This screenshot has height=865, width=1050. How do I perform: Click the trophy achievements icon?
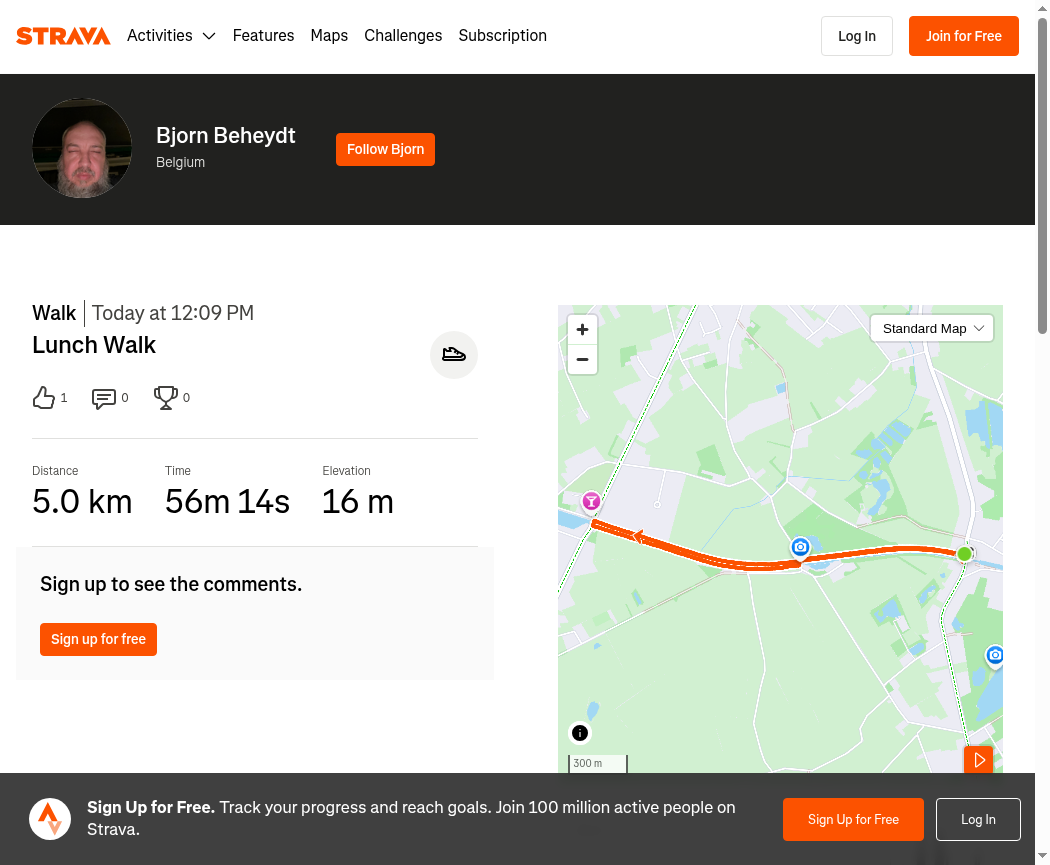pos(165,398)
